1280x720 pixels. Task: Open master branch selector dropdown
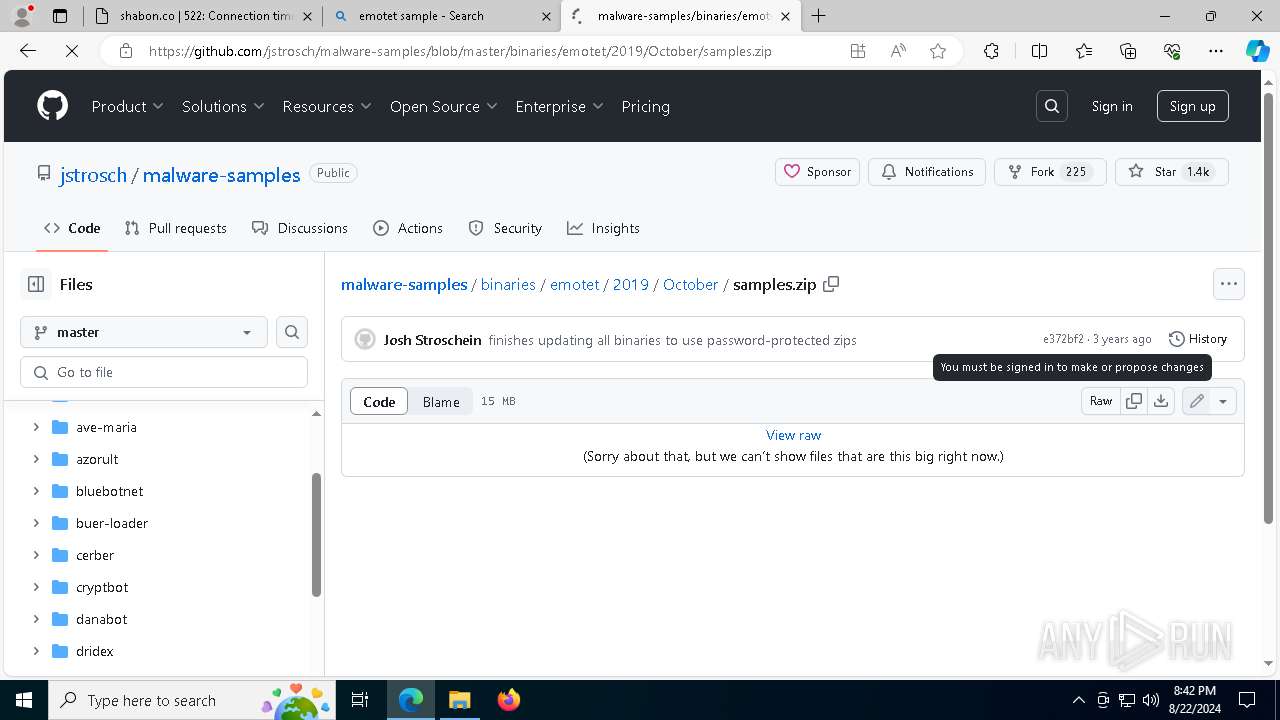pos(144,332)
